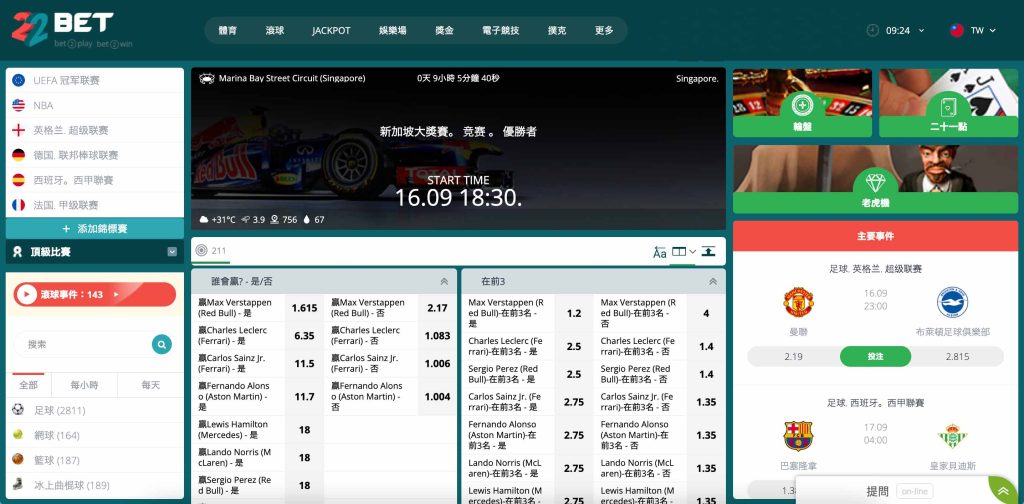
Task: Click the 二十一點 blackjack tile
Action: pyautogui.click(x=948, y=102)
